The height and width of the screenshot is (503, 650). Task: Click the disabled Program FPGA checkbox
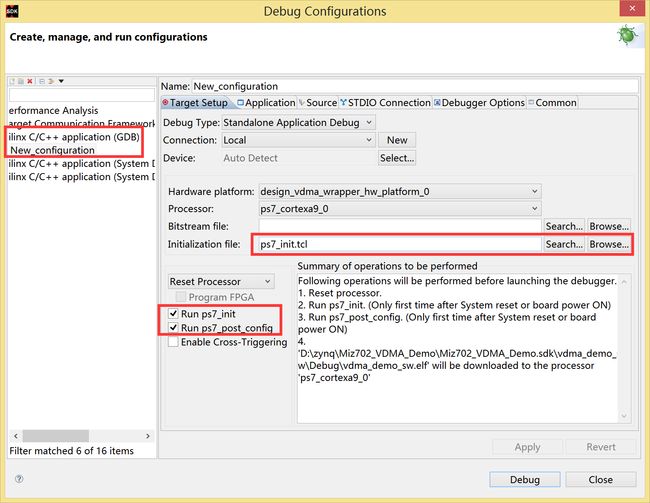tap(181, 297)
